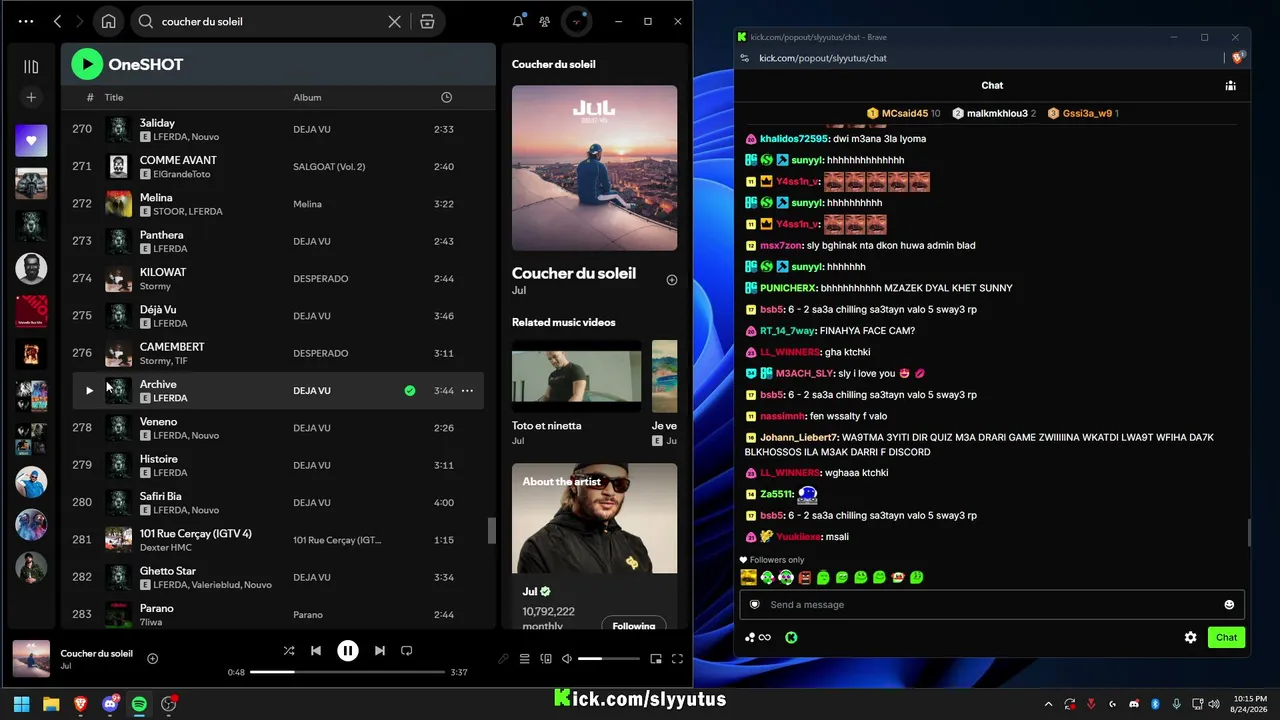1280x720 pixels.
Task: Play the Archive track row button
Action: click(x=89, y=391)
